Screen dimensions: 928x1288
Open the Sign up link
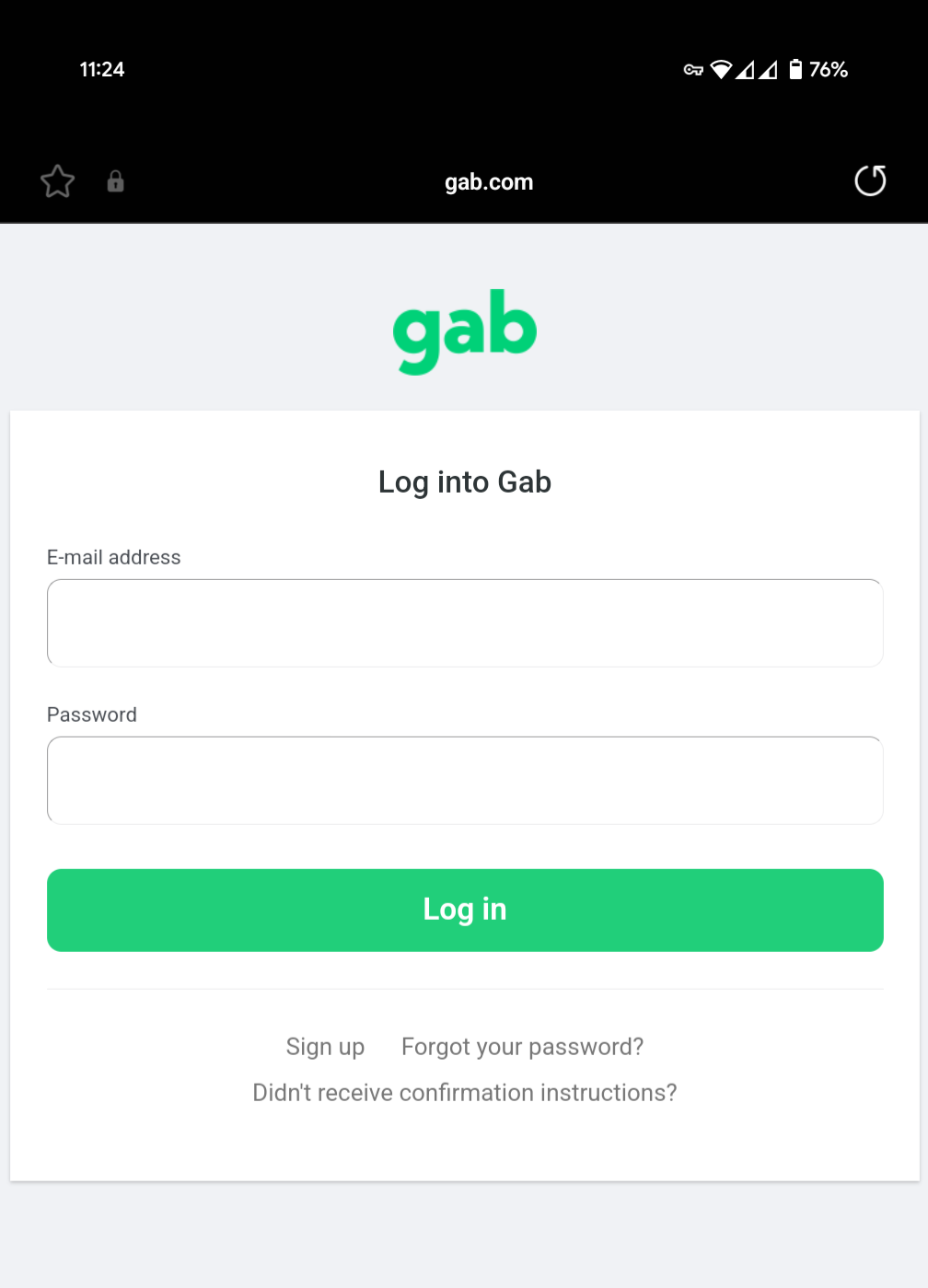pyautogui.click(x=325, y=1048)
